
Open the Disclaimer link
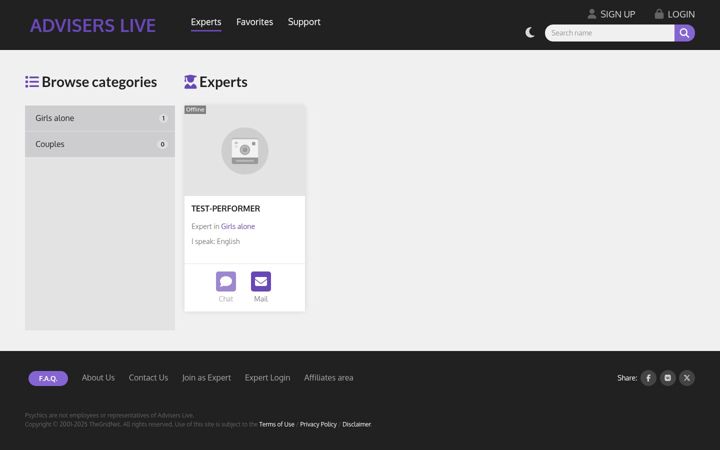pyautogui.click(x=356, y=424)
